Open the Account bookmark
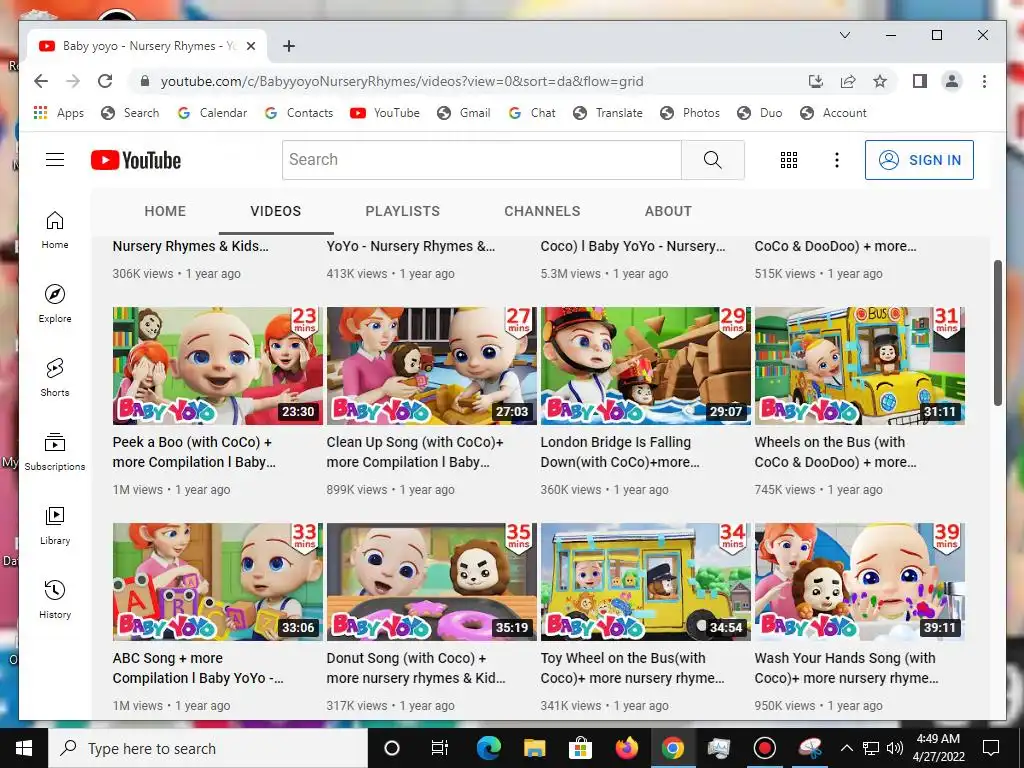This screenshot has height=768, width=1024. click(833, 113)
